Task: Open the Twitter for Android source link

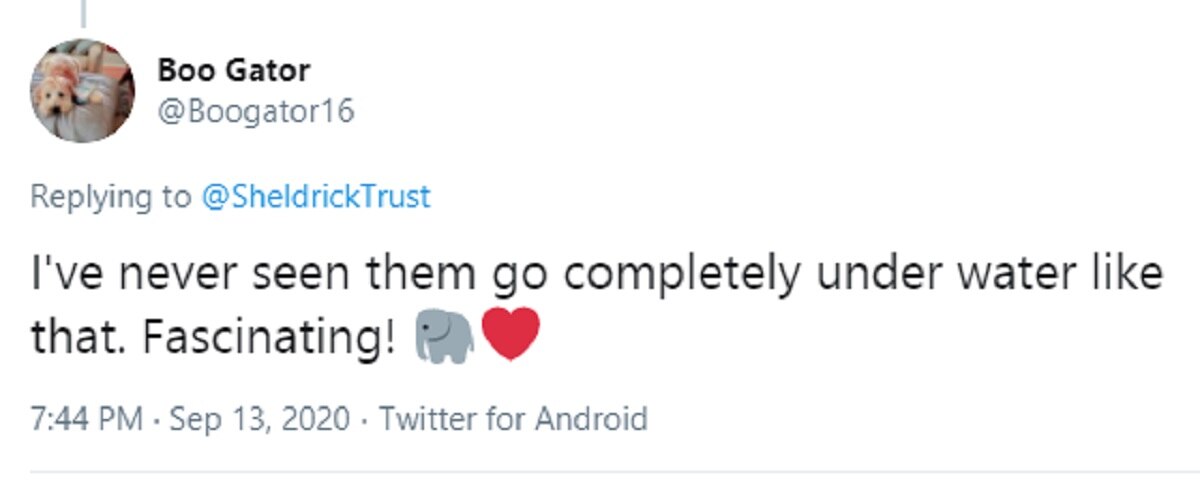Action: (x=514, y=417)
